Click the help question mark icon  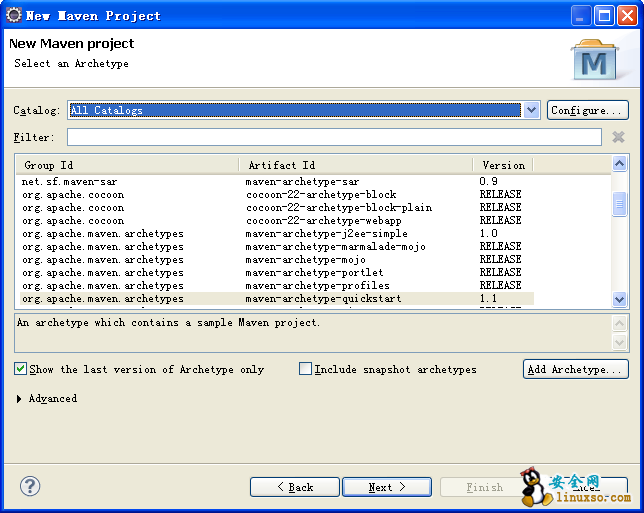click(30, 487)
